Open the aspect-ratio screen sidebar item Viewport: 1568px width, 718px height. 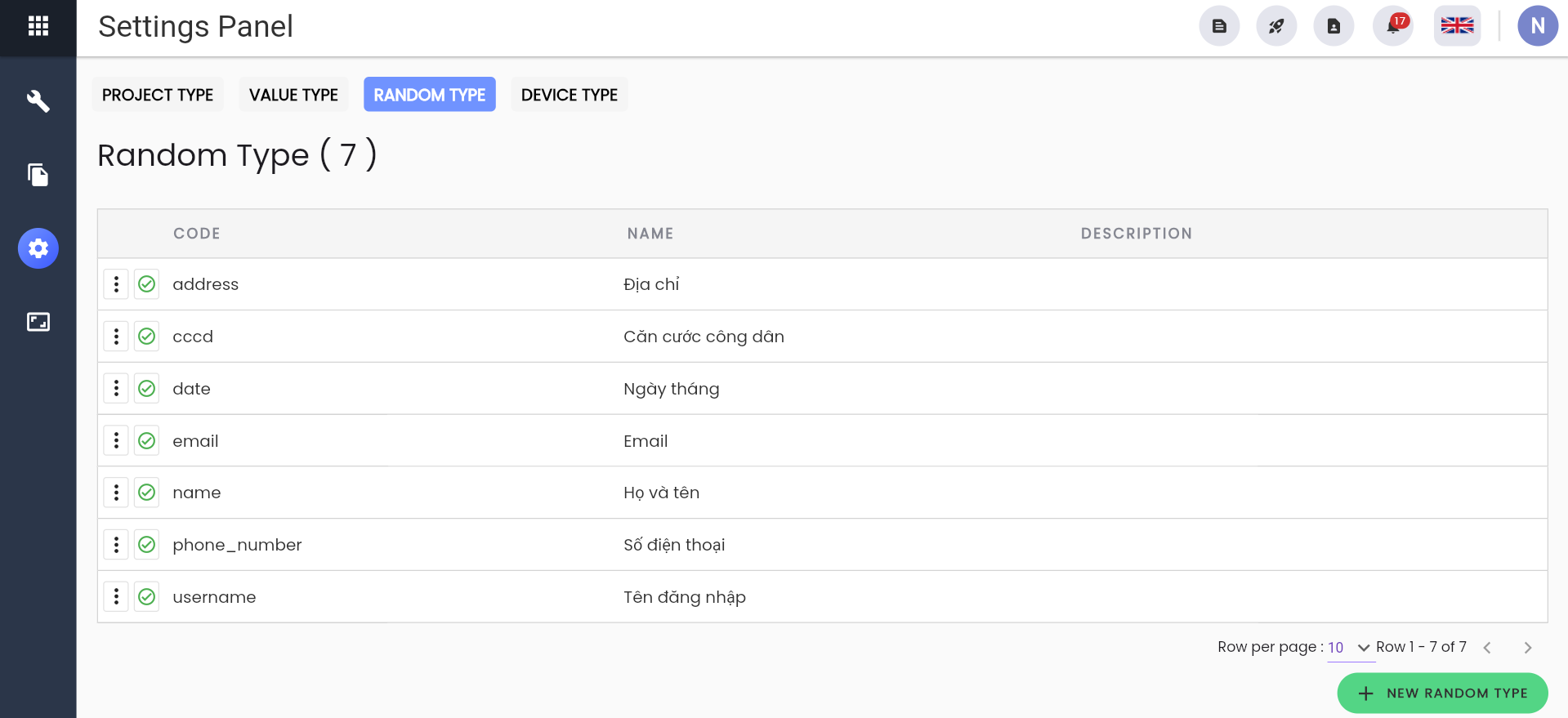point(38,322)
